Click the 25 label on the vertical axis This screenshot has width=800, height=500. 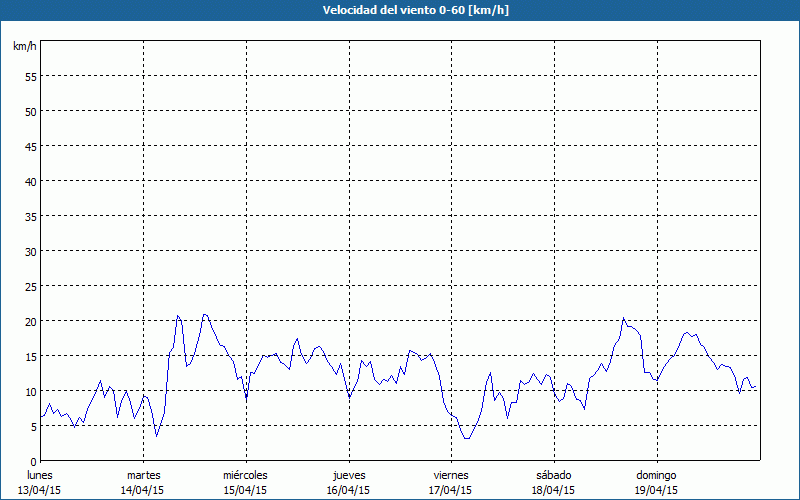30,286
